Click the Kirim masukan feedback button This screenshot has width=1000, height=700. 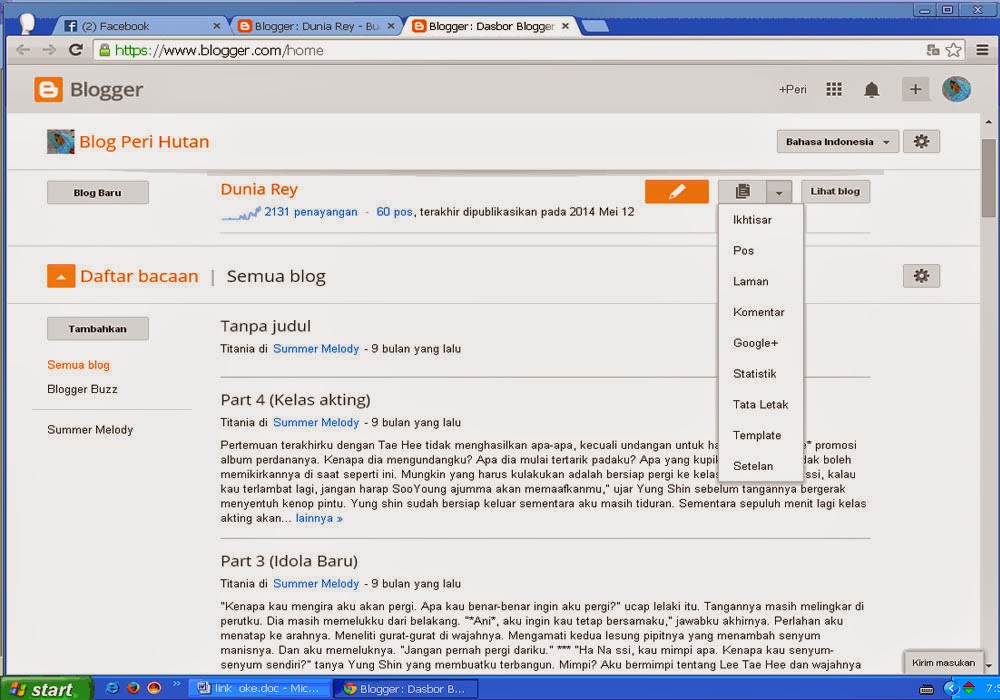(x=943, y=663)
